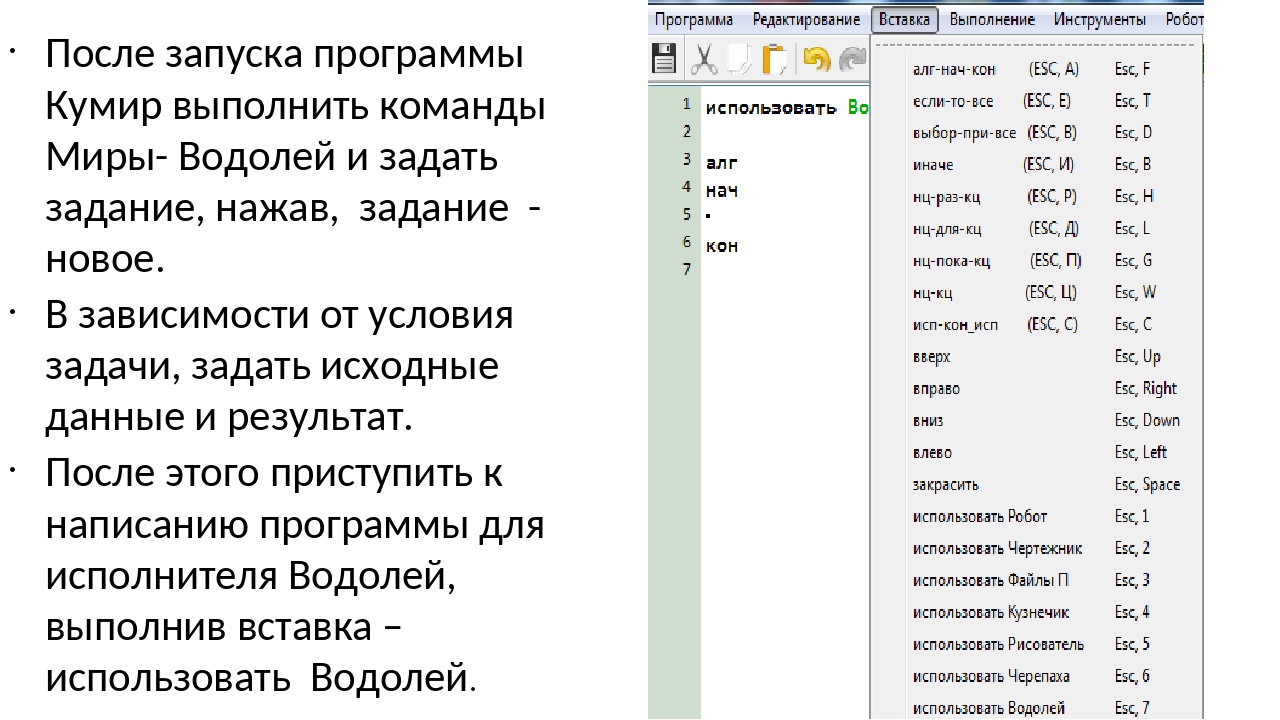Viewport: 1280px width, 720px height.
Task: Click the кон keyword line
Action: point(722,246)
